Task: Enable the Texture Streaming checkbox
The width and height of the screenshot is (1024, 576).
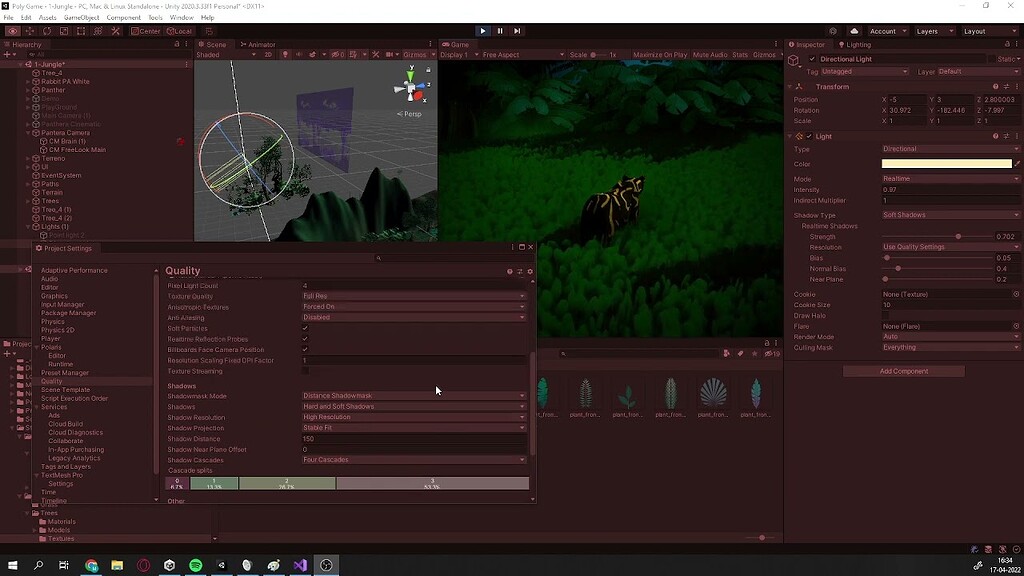Action: click(304, 370)
